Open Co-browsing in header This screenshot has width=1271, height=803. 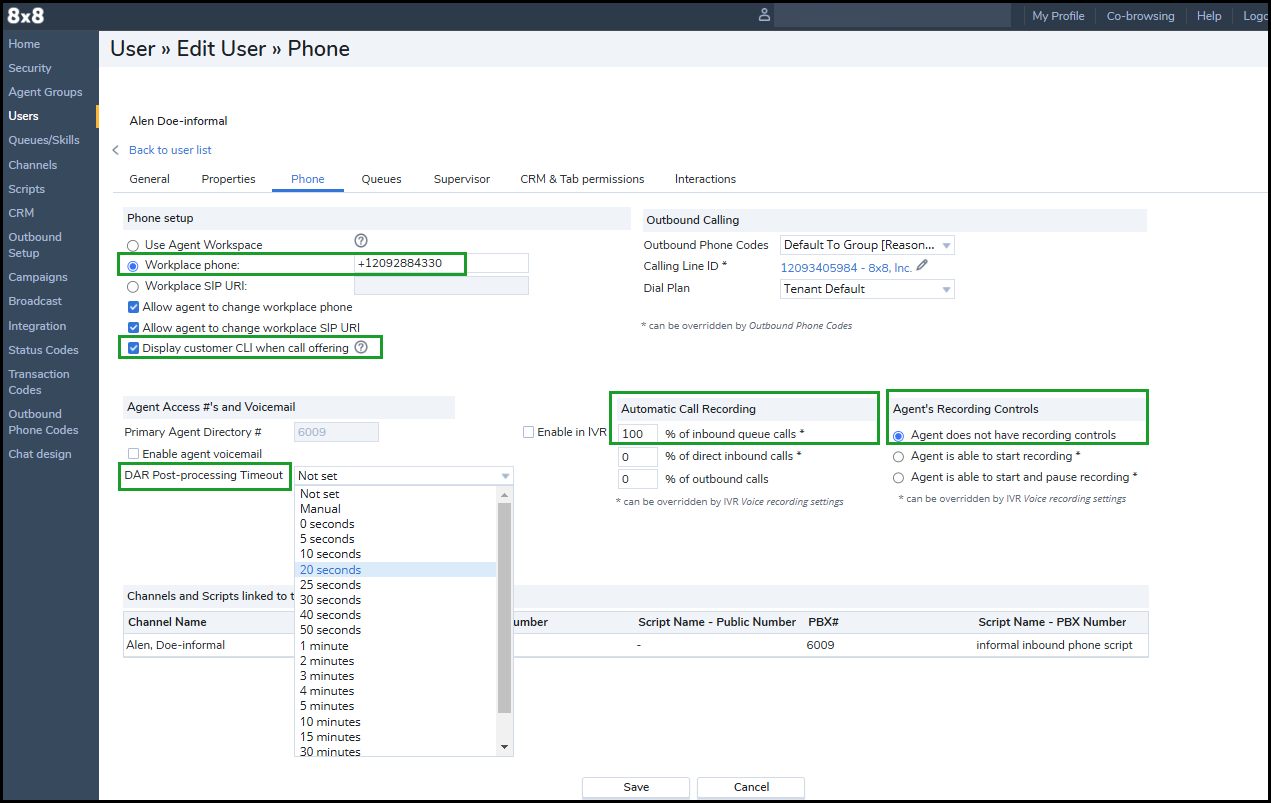(1140, 16)
